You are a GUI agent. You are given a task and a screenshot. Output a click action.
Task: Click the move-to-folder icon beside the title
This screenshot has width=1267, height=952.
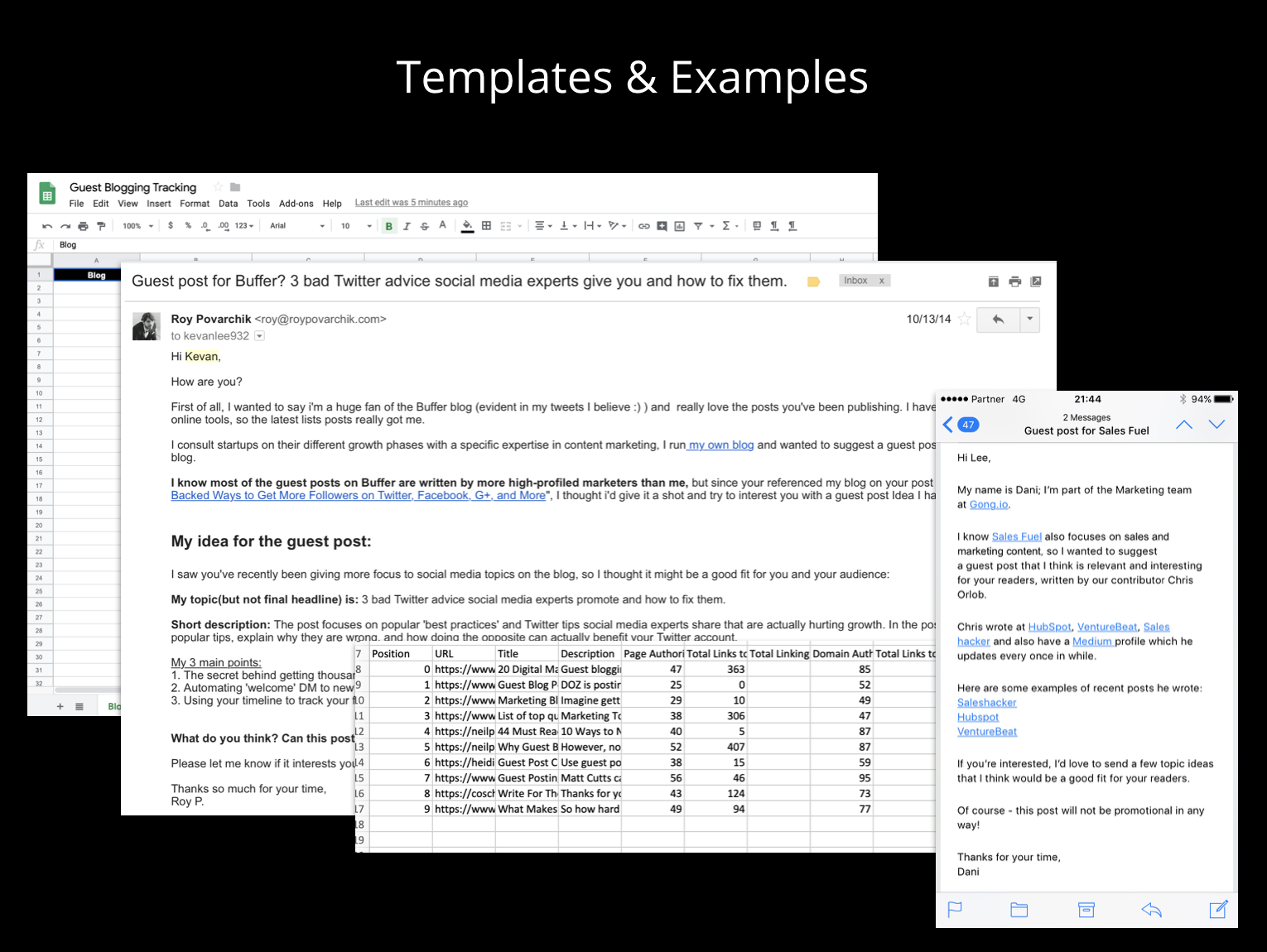pyautogui.click(x=235, y=187)
